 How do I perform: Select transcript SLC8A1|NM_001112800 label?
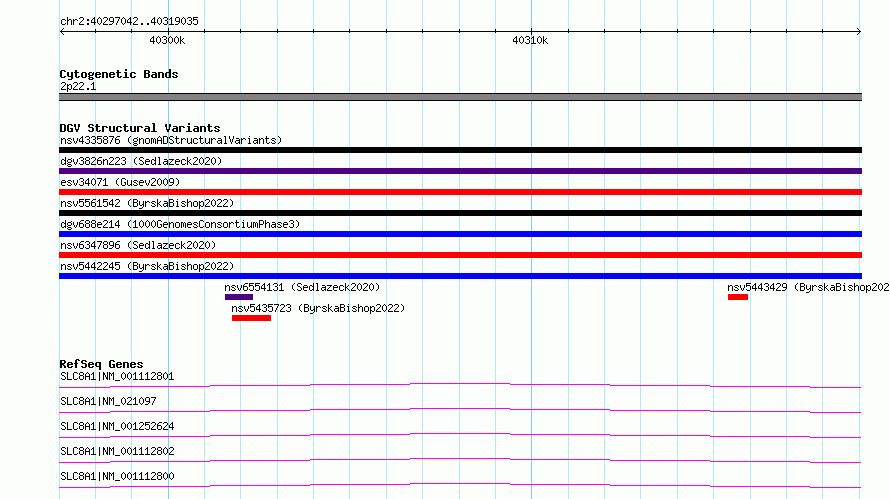[117, 476]
